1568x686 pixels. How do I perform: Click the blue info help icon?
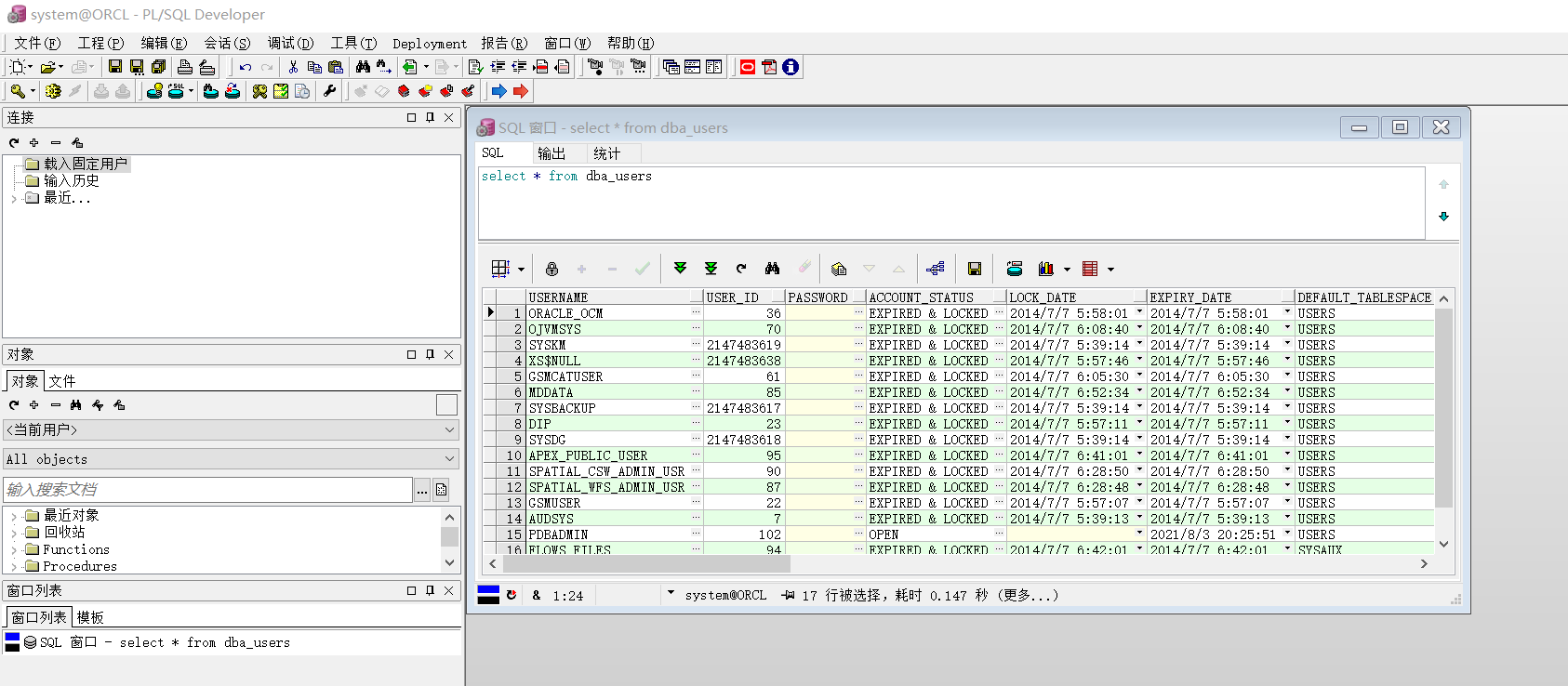coord(791,67)
